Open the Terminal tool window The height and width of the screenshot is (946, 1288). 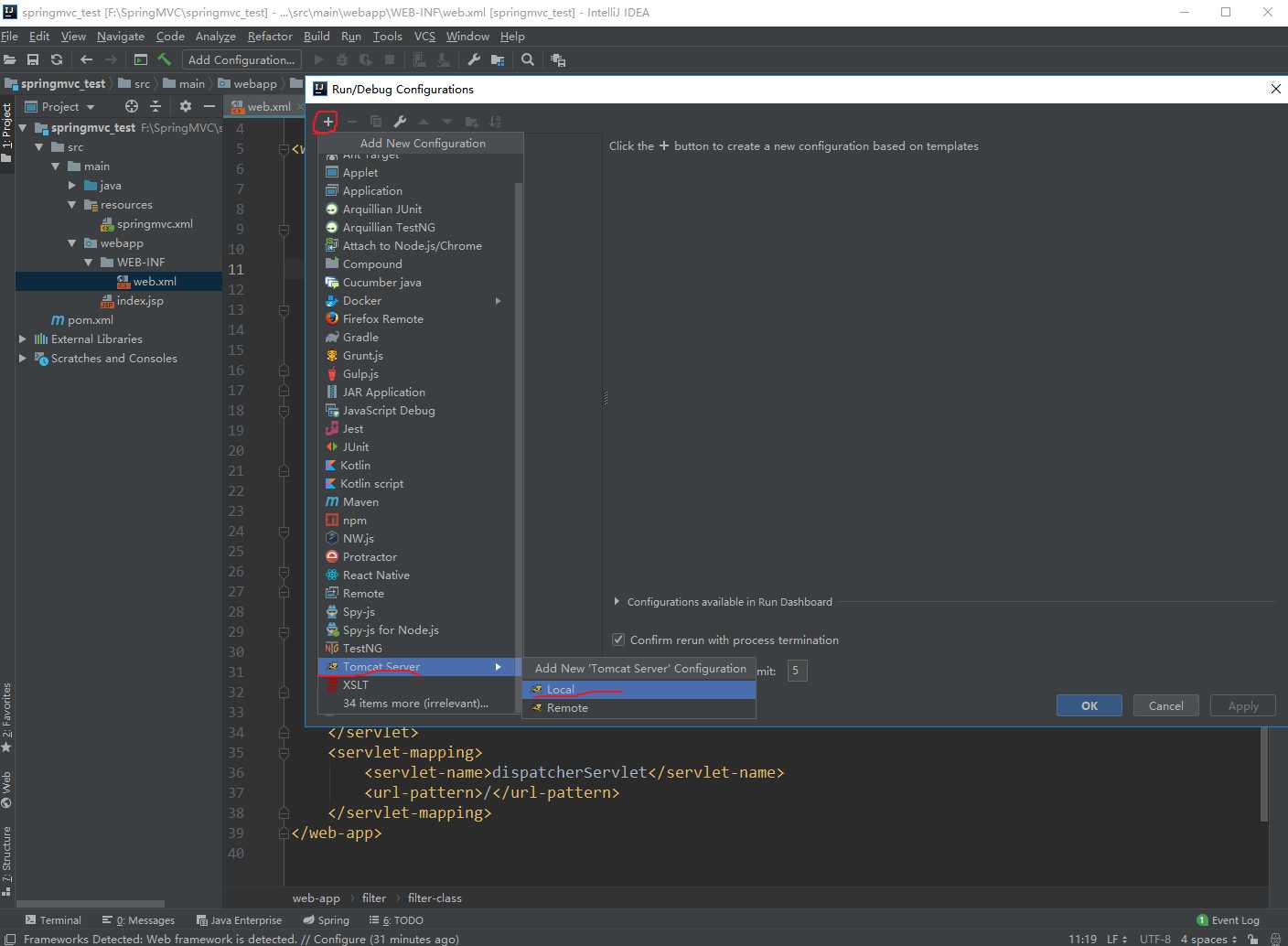(x=54, y=920)
